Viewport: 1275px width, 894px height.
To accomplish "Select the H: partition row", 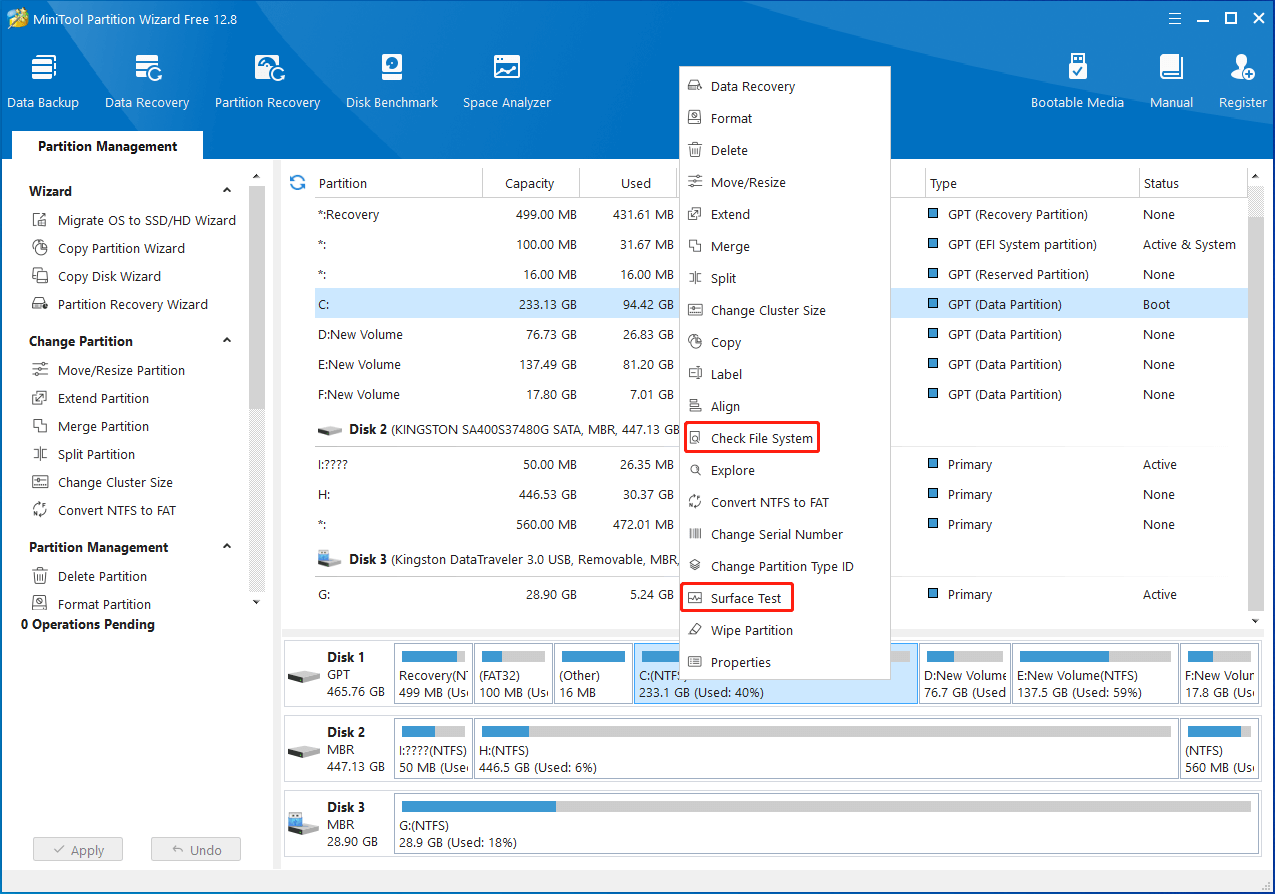I will click(781, 494).
